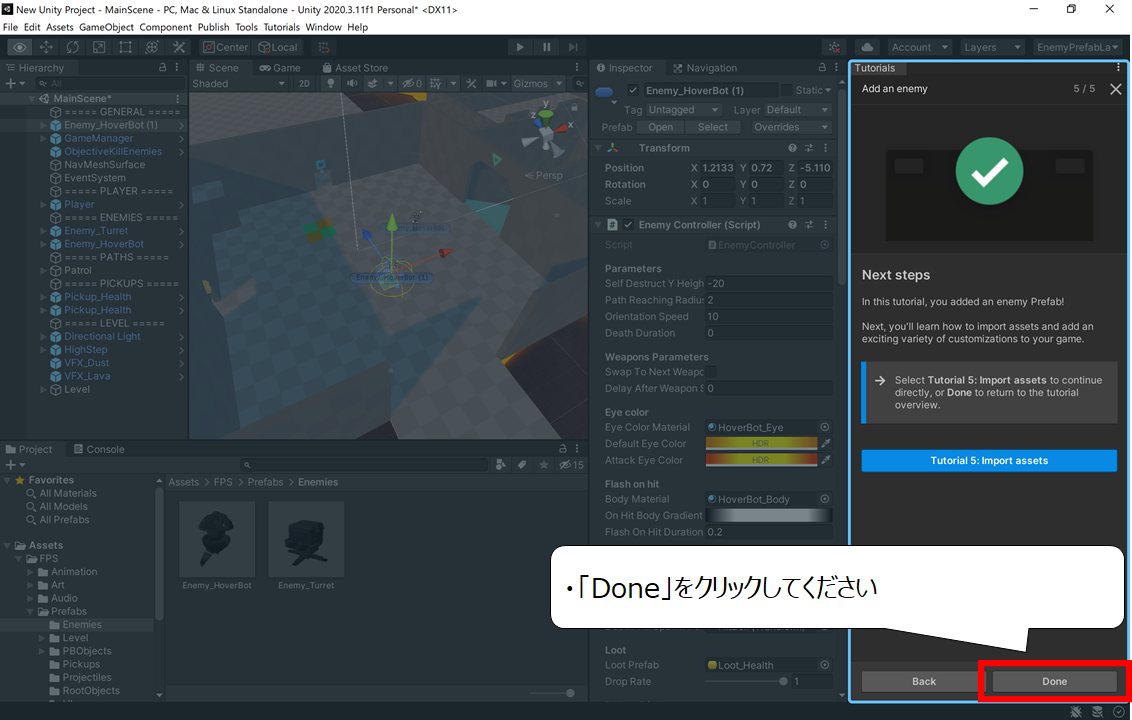Close the Add an enemy tutorial
This screenshot has width=1132, height=720.
pos(1115,89)
